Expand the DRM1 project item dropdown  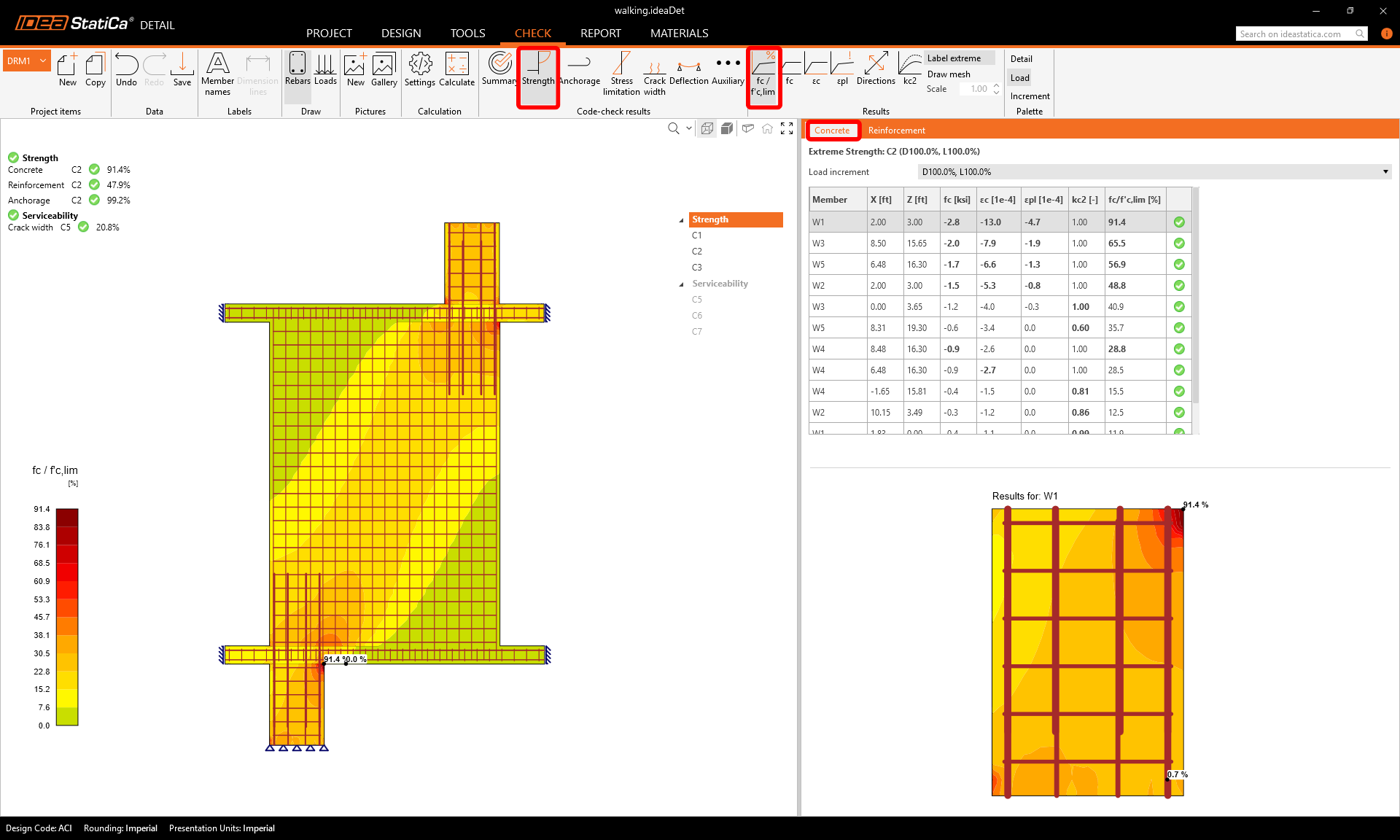point(44,61)
